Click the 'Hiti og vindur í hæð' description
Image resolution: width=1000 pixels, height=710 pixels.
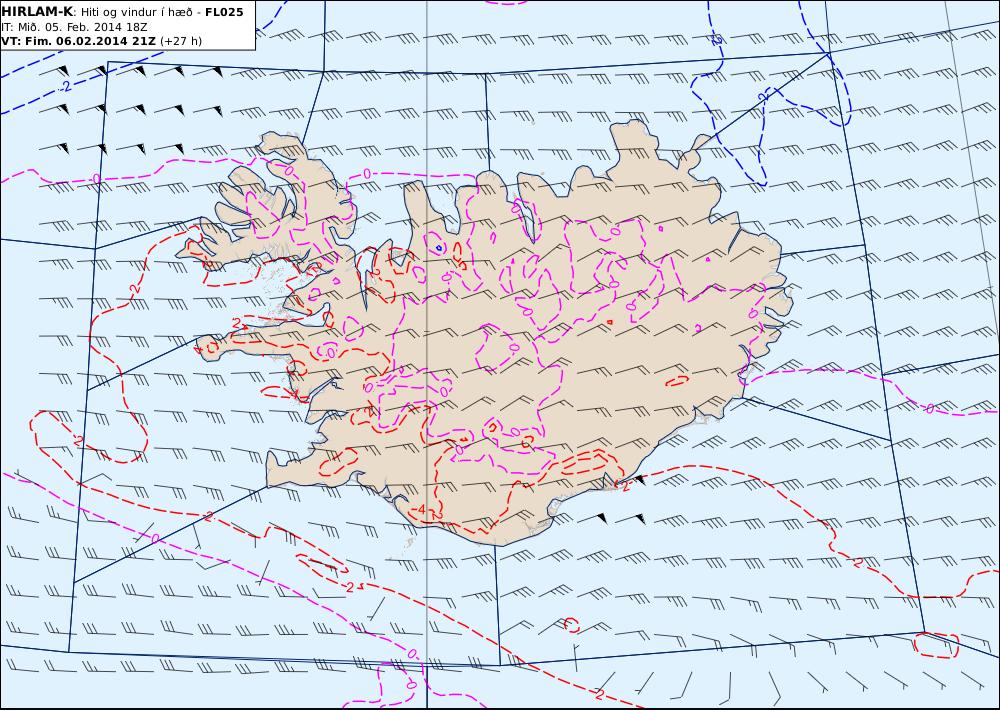click(136, 12)
